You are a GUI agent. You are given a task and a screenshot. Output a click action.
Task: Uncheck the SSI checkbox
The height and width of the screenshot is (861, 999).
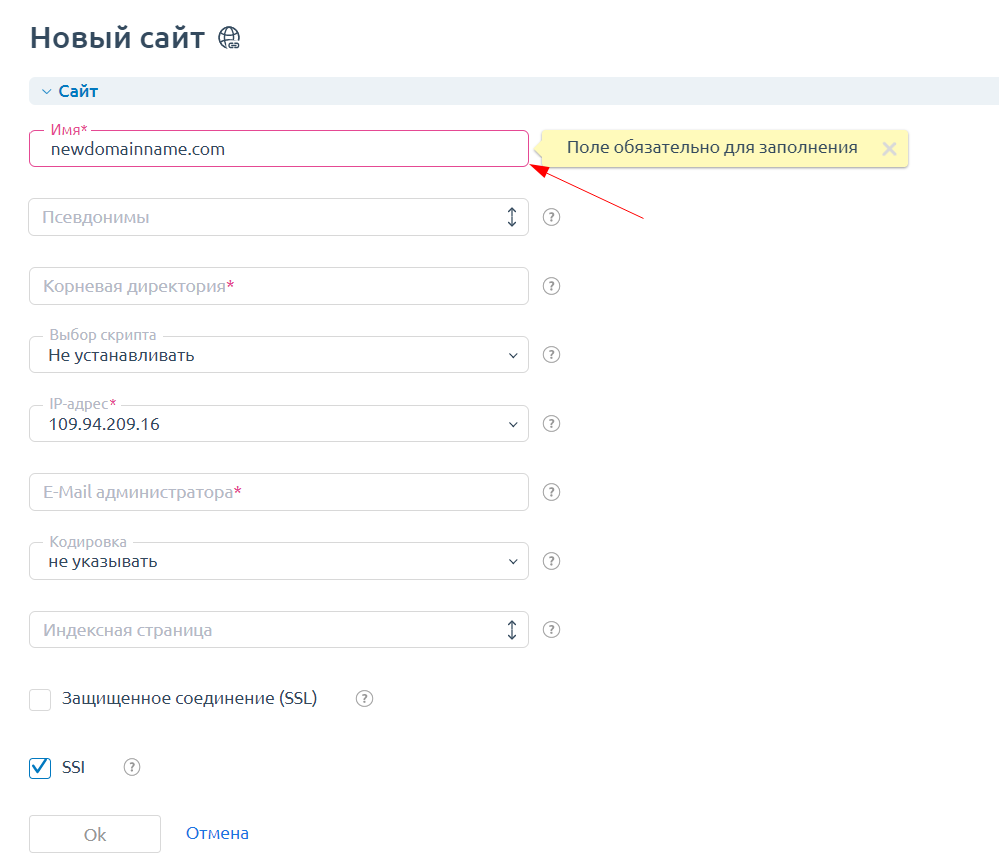[40, 768]
